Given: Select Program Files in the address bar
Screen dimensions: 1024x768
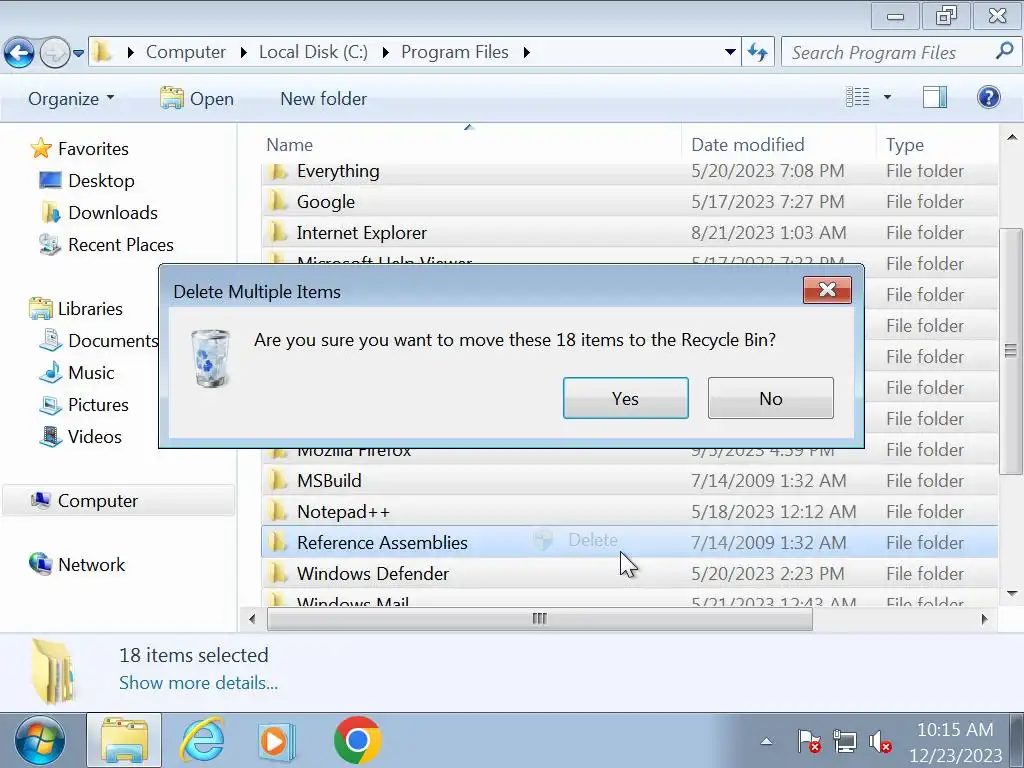Looking at the screenshot, I should (455, 52).
